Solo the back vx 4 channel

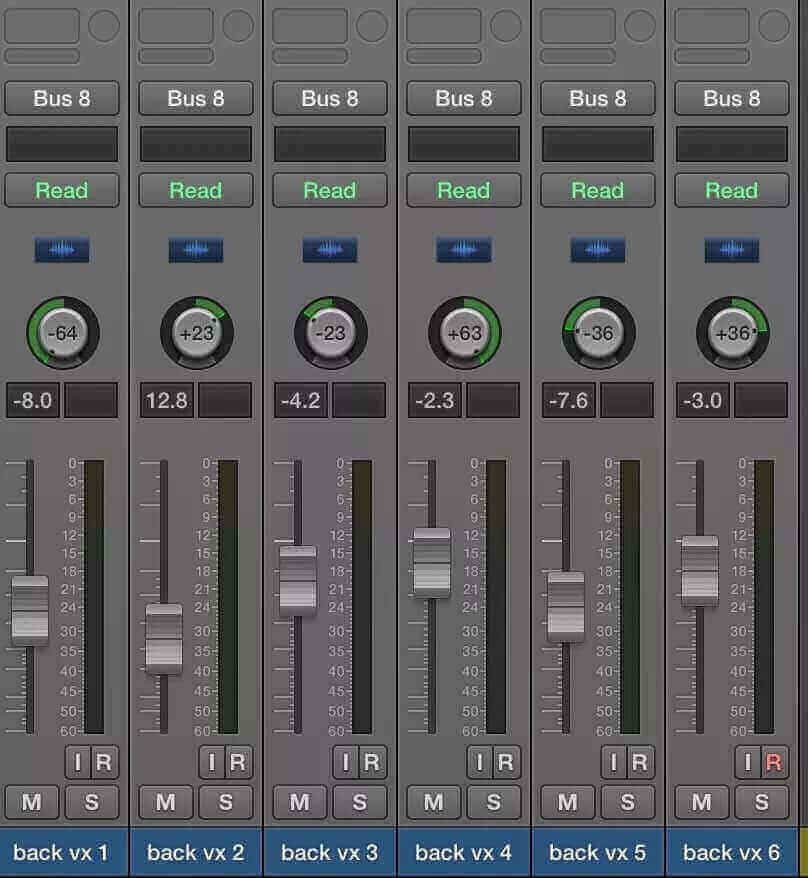point(493,802)
